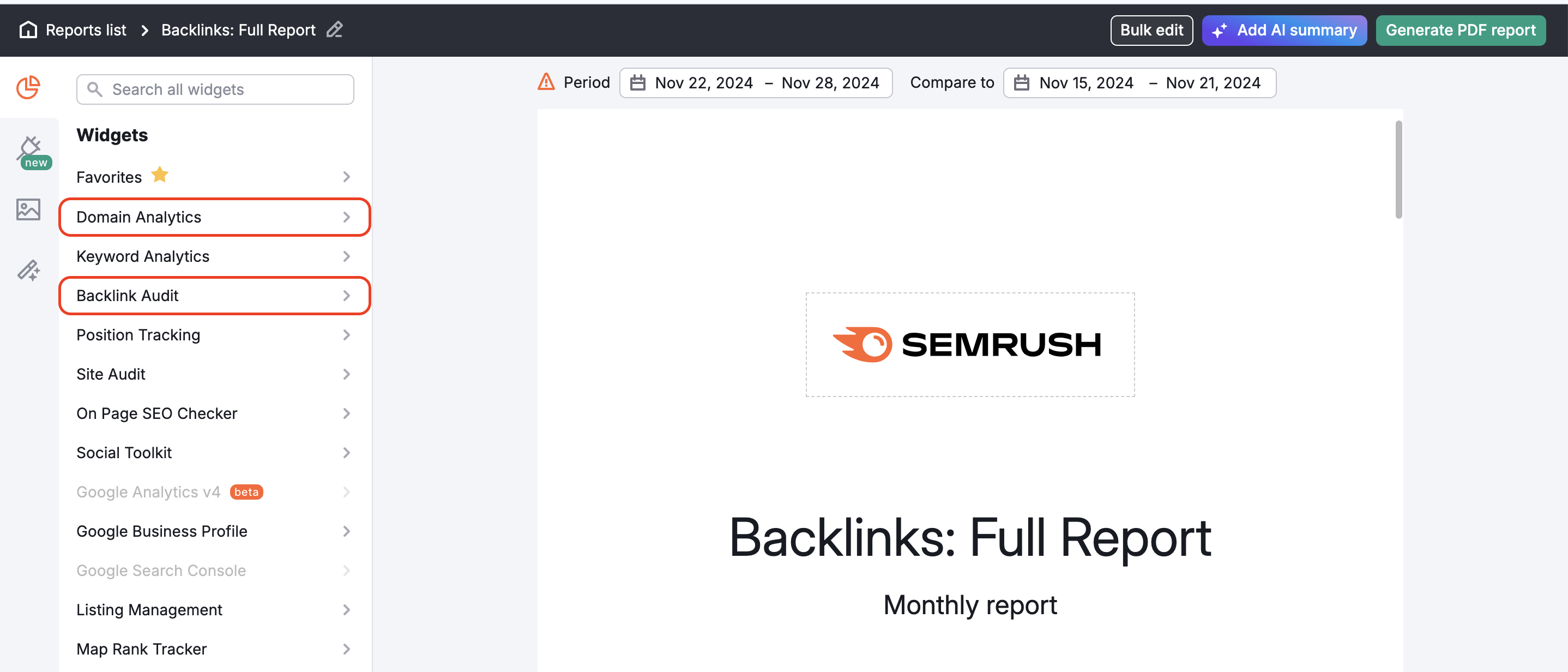1568x672 pixels.
Task: Expand the Keyword Analytics chevron
Action: [x=346, y=256]
